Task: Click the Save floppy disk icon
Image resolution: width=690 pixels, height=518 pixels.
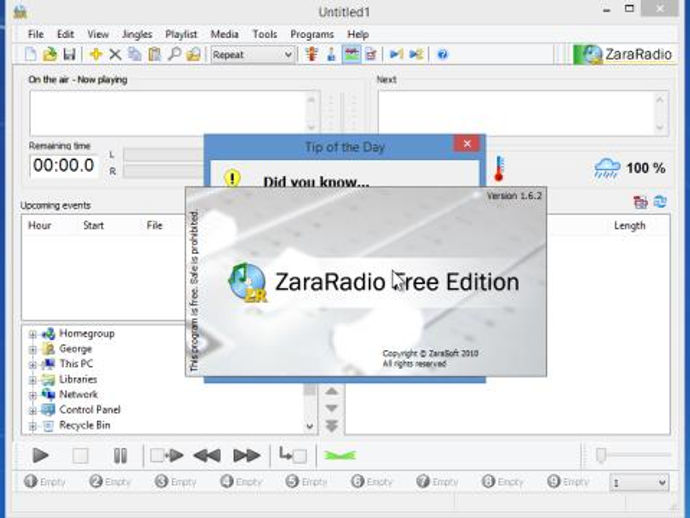Action: [x=69, y=55]
